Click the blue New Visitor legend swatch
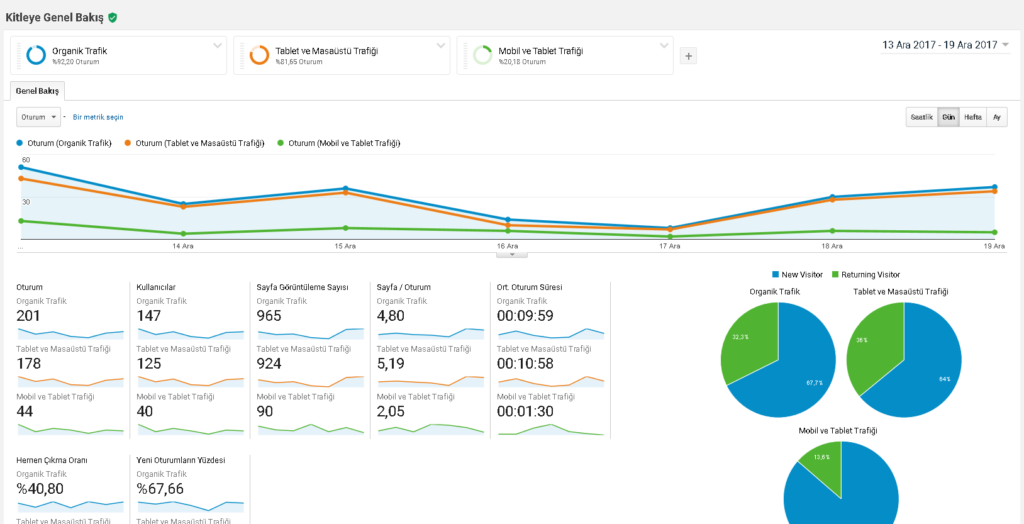The height and width of the screenshot is (524, 1024). (x=776, y=274)
